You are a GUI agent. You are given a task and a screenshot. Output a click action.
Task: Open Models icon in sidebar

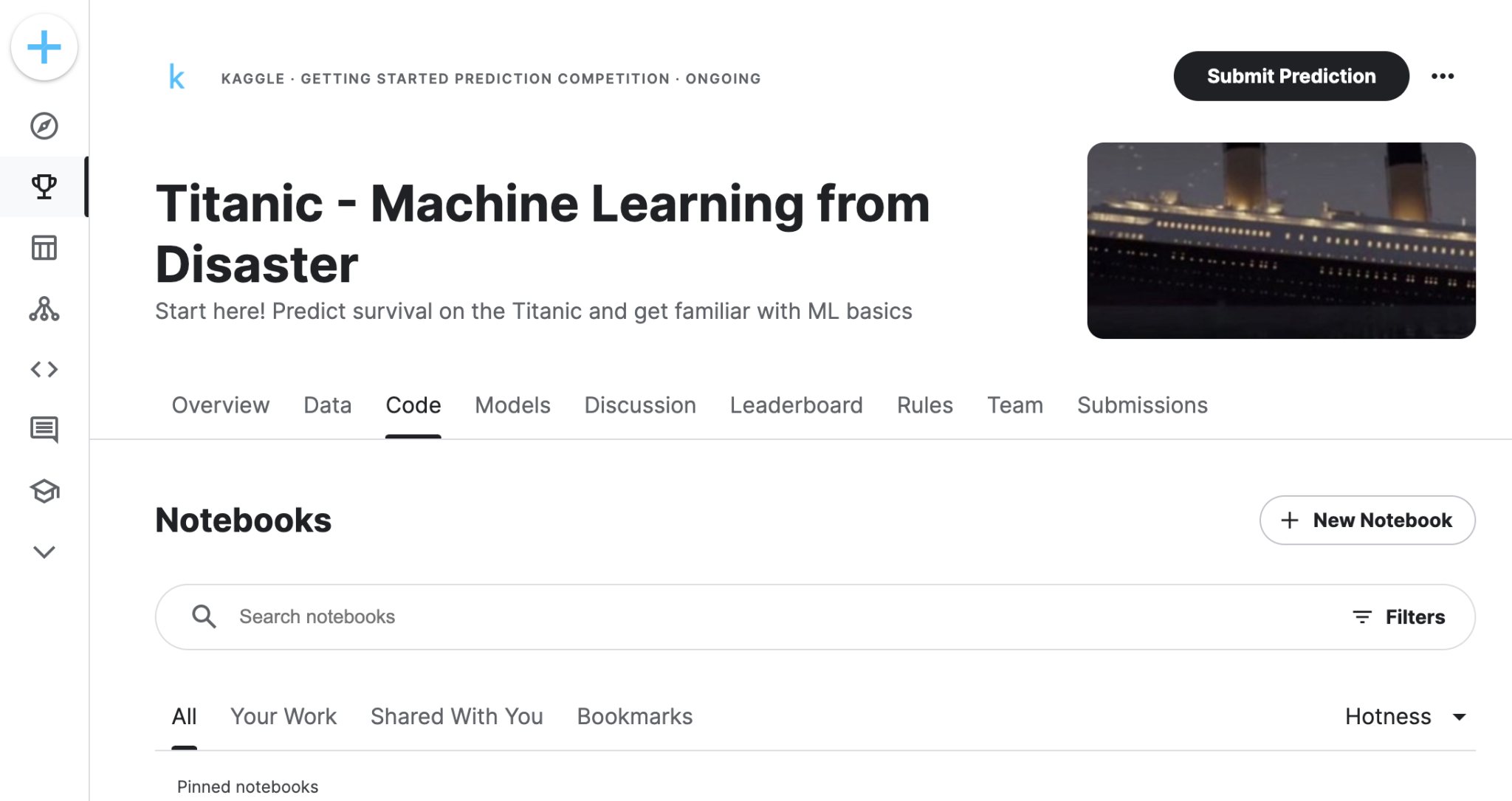click(x=44, y=309)
